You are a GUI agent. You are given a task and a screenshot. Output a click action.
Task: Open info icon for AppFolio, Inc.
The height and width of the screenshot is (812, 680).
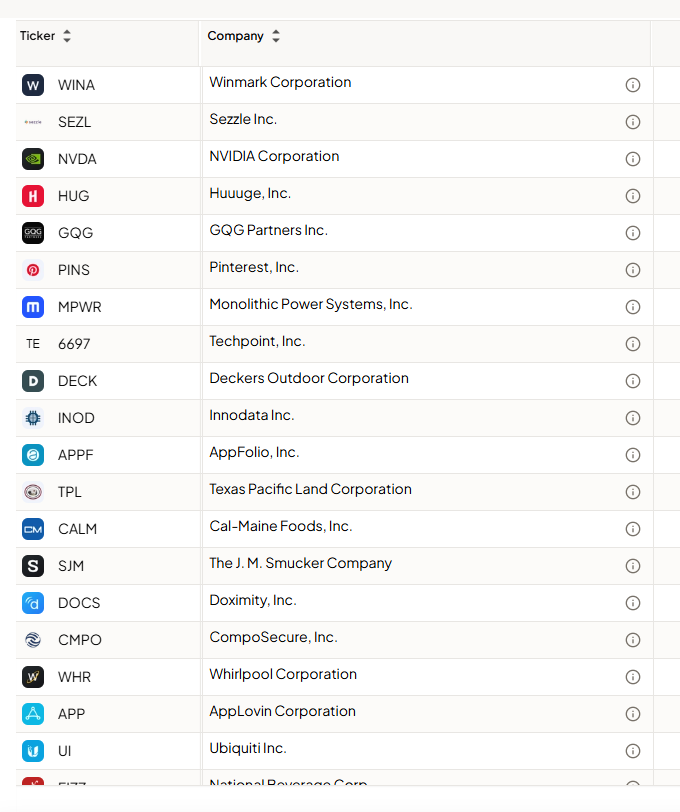click(633, 455)
